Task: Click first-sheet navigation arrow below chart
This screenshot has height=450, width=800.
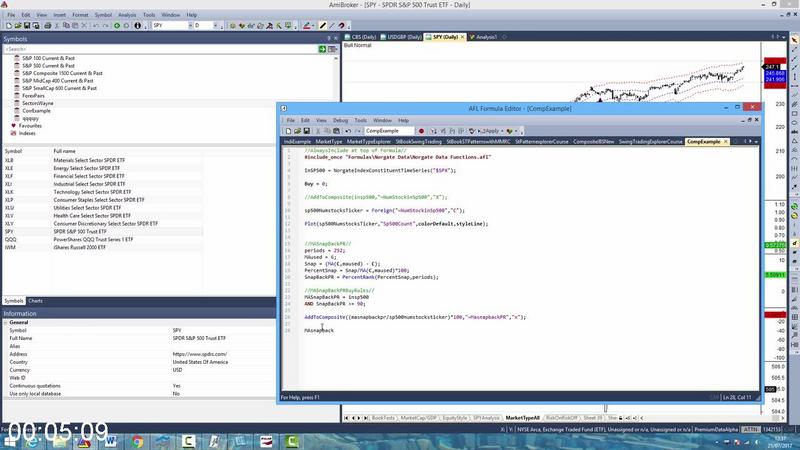Action: point(346,418)
